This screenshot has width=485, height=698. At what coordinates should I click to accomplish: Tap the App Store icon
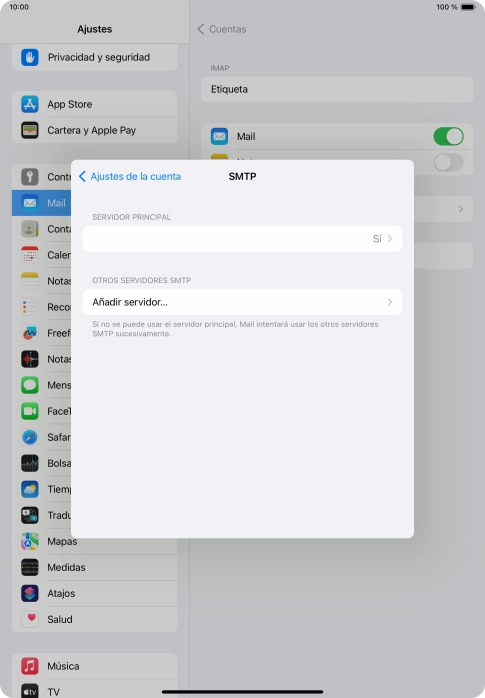(x=30, y=104)
